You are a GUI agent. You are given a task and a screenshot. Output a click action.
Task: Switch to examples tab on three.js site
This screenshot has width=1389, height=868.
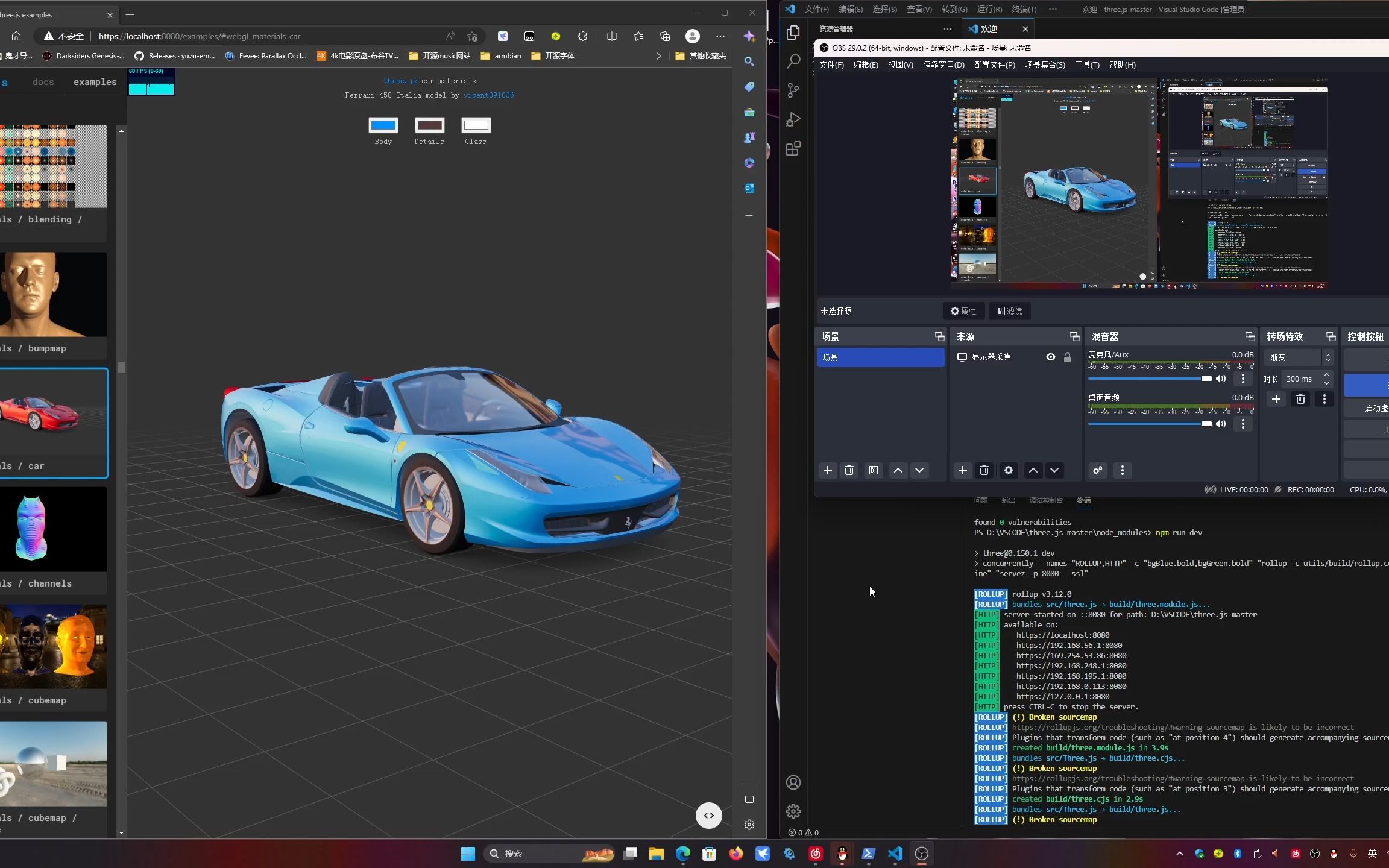(x=95, y=82)
